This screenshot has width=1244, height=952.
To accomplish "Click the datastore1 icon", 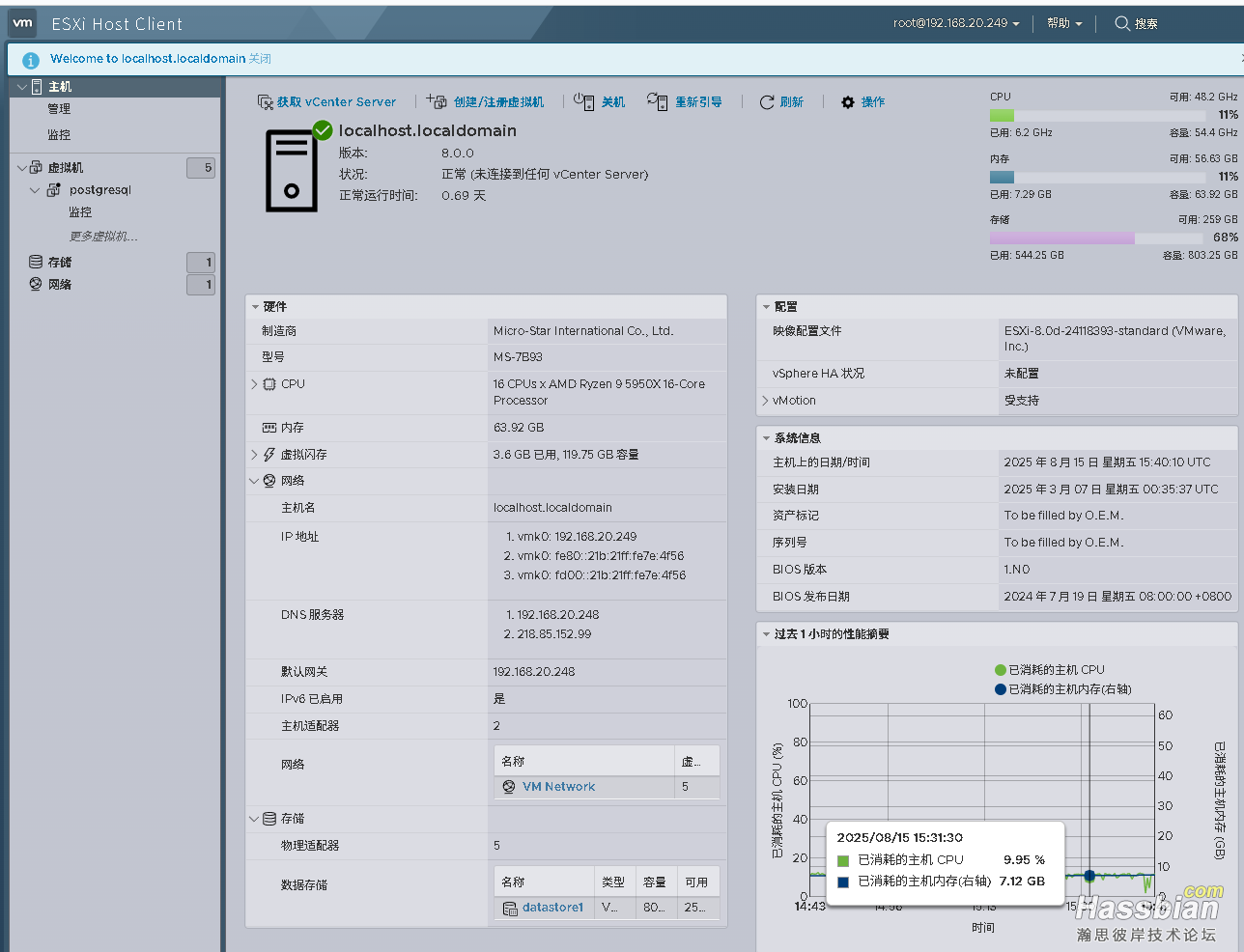I will pyautogui.click(x=510, y=908).
